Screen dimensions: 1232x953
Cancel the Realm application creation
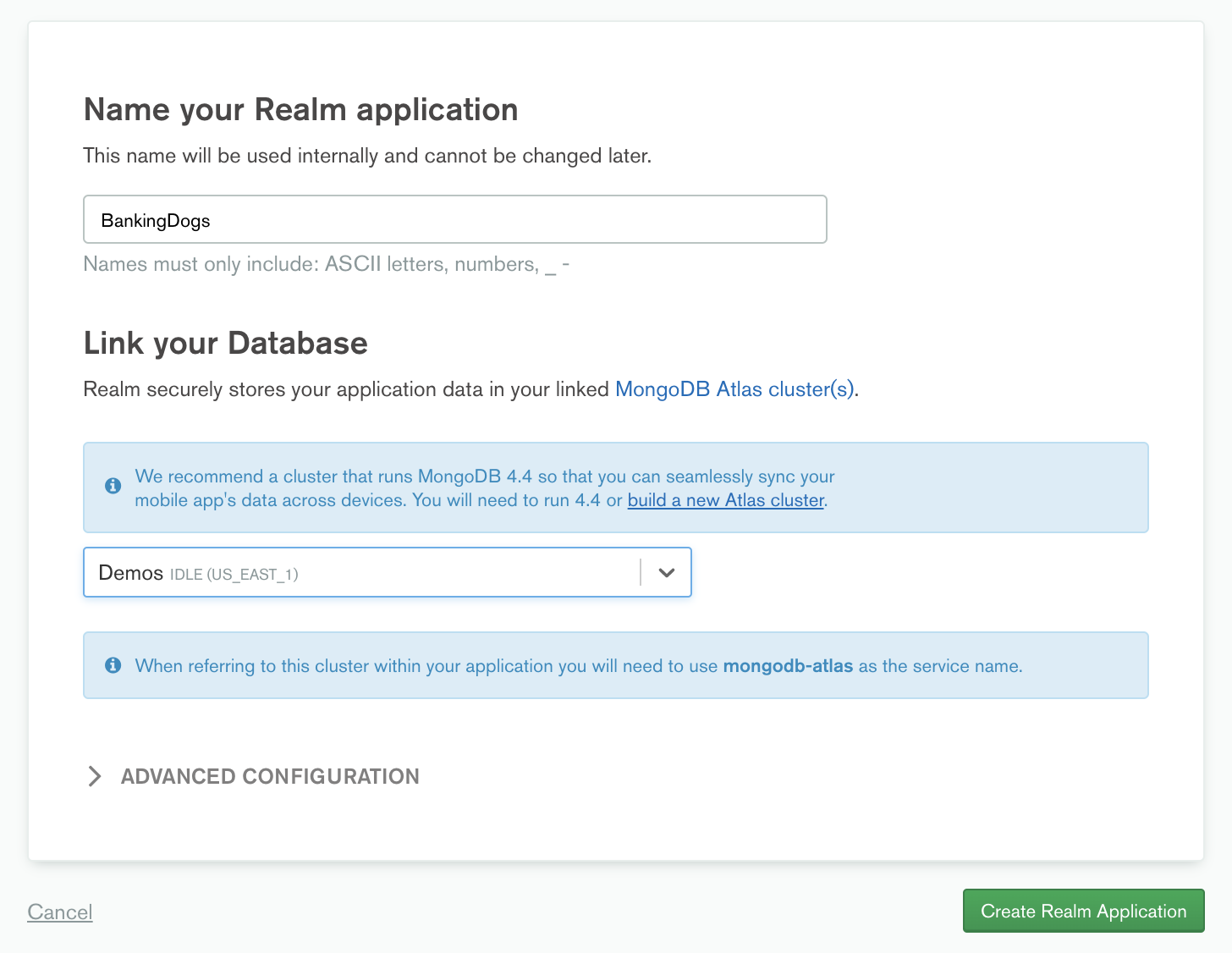pos(60,912)
